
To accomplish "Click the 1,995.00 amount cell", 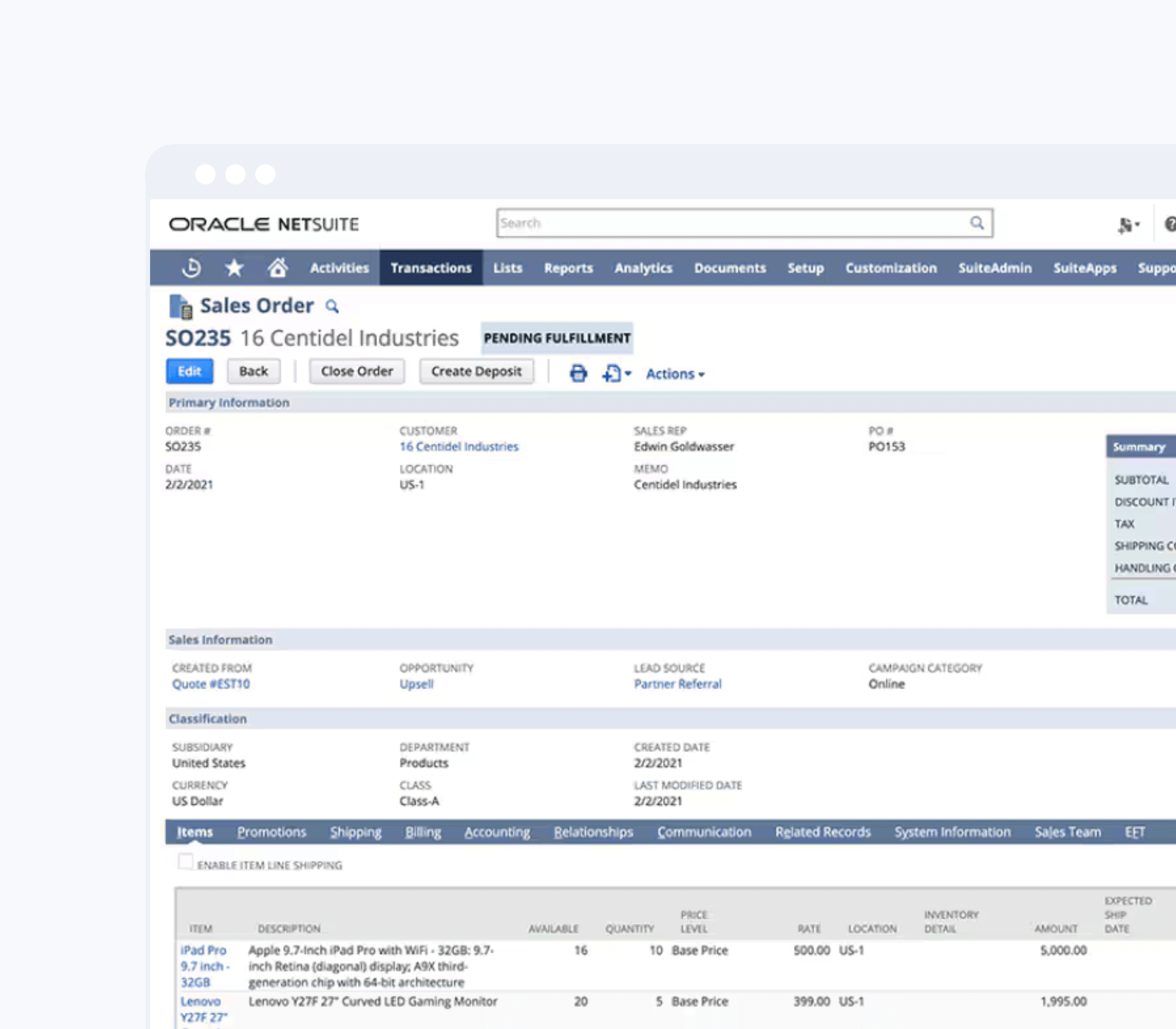I will point(1063,1001).
